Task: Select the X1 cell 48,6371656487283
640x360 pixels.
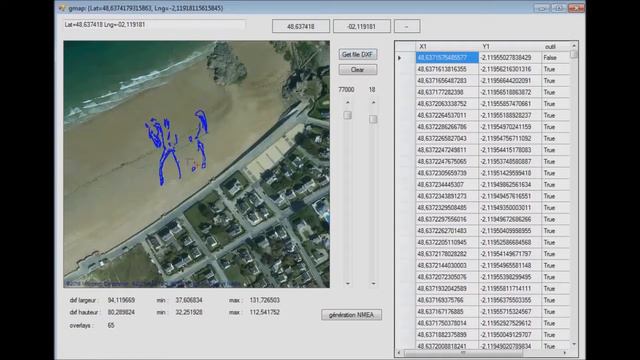Action: pos(447,81)
